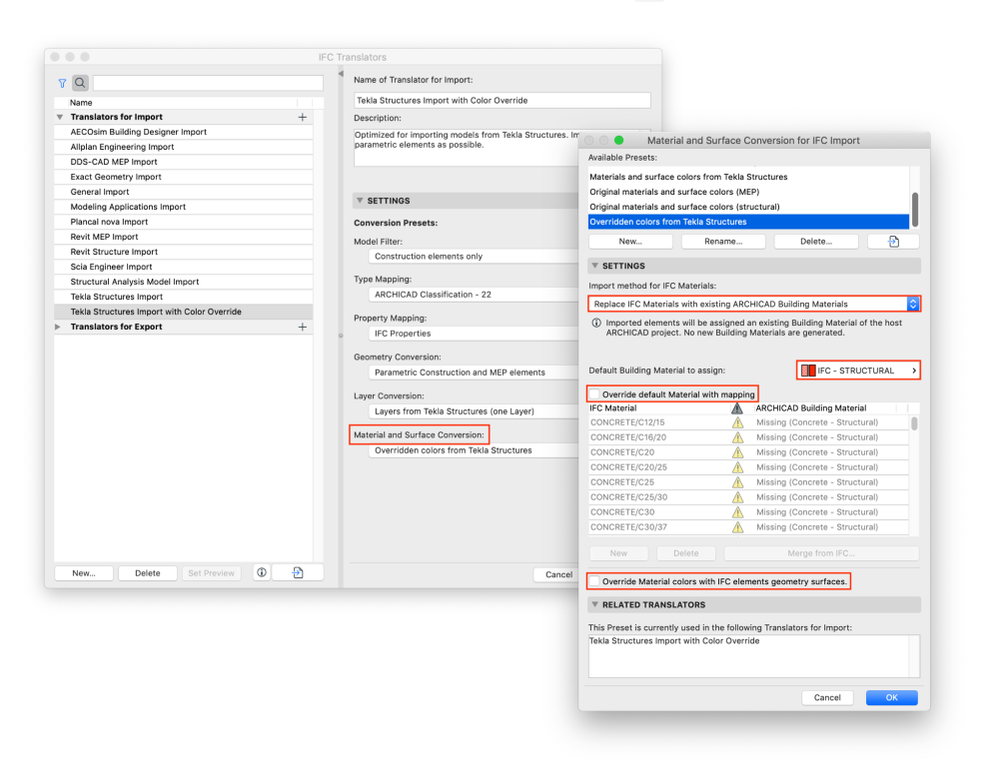Open Layer Conversion Tekla Structures preset
Viewport: 999px width, 777px height.
click(474, 411)
